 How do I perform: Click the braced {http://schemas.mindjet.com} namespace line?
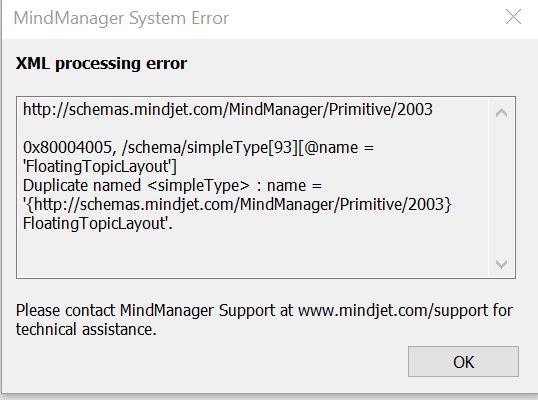[237, 205]
